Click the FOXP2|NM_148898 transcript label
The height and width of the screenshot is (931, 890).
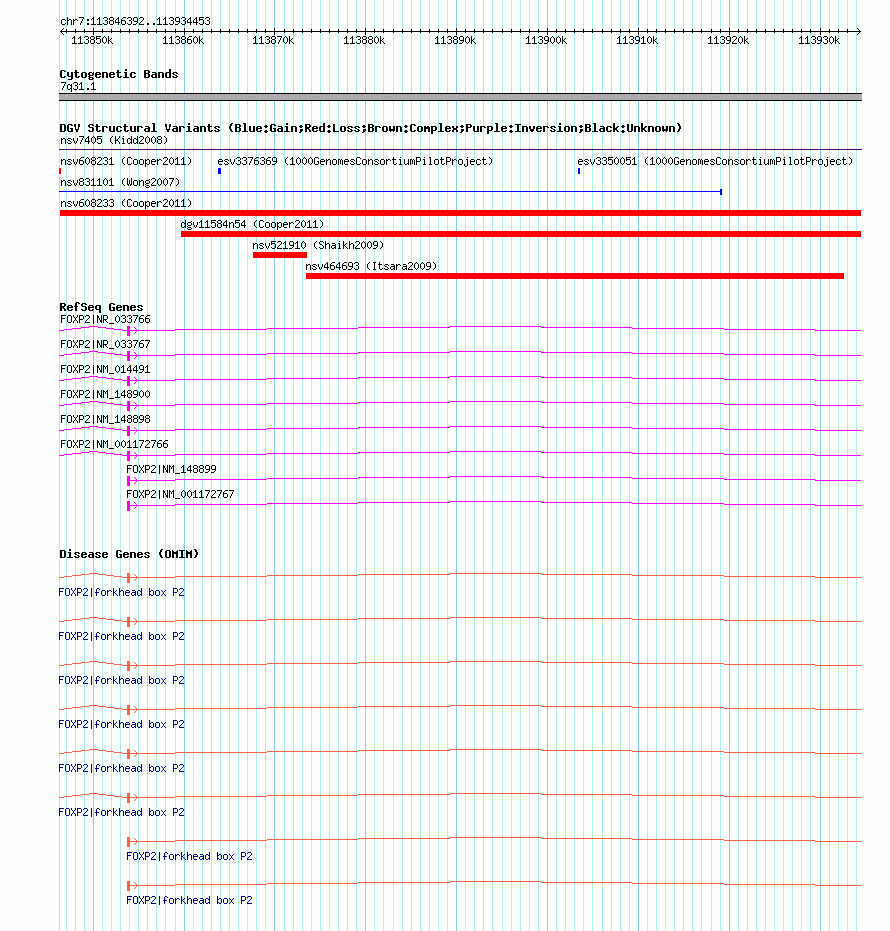click(x=105, y=419)
